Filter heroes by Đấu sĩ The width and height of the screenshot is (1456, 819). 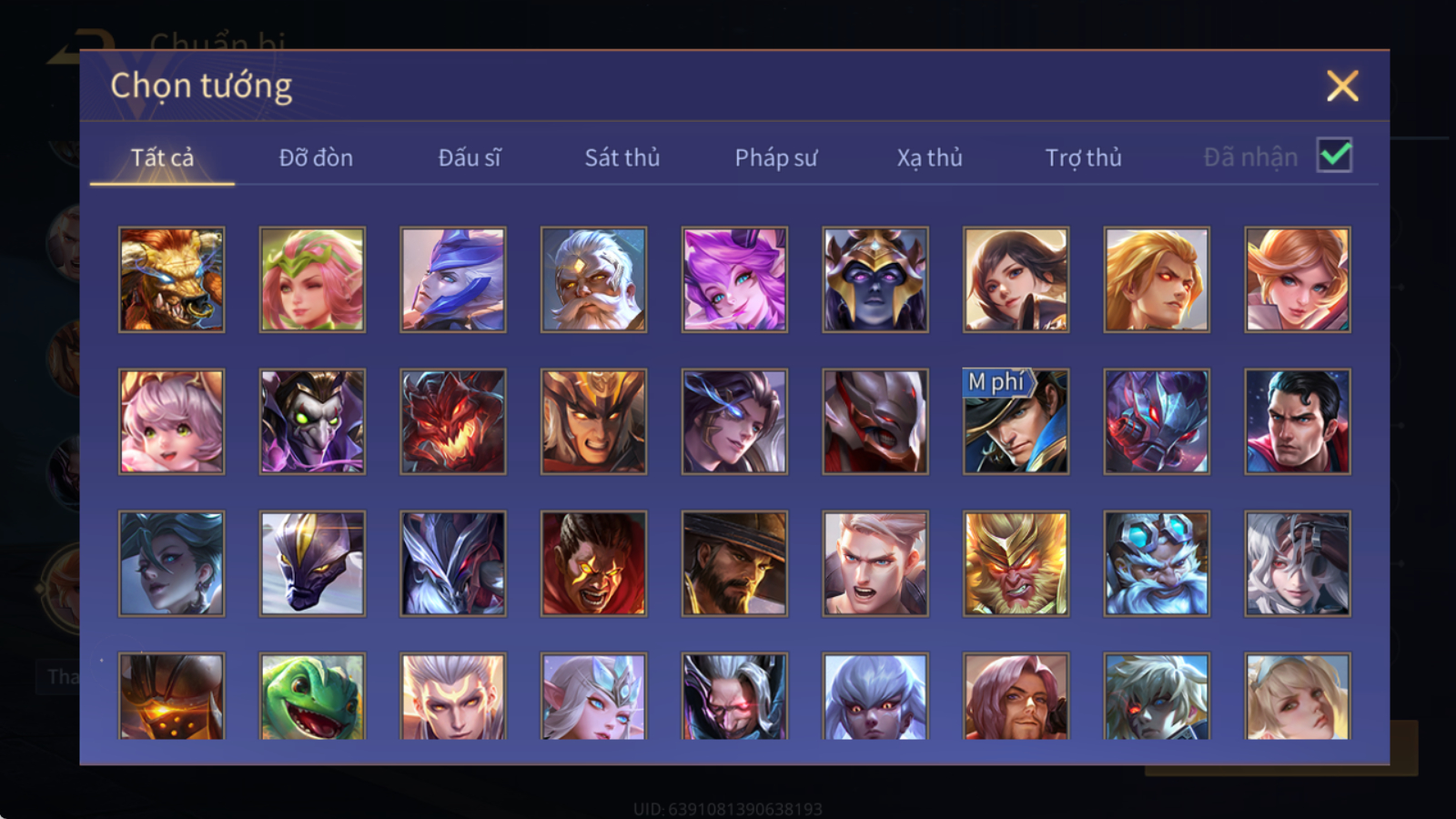(470, 157)
